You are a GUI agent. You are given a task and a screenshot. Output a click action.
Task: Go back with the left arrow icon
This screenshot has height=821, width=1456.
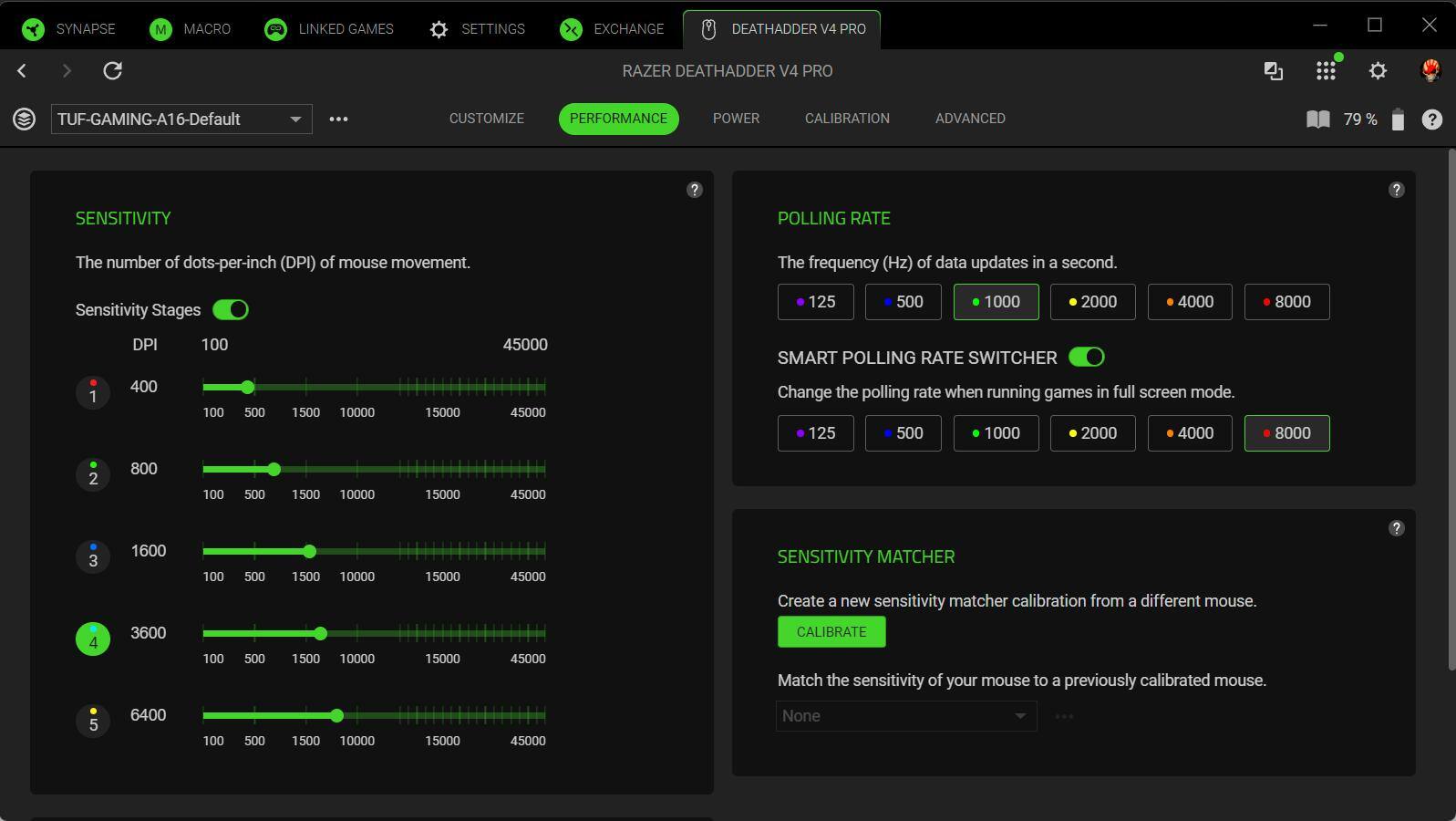pyautogui.click(x=22, y=71)
